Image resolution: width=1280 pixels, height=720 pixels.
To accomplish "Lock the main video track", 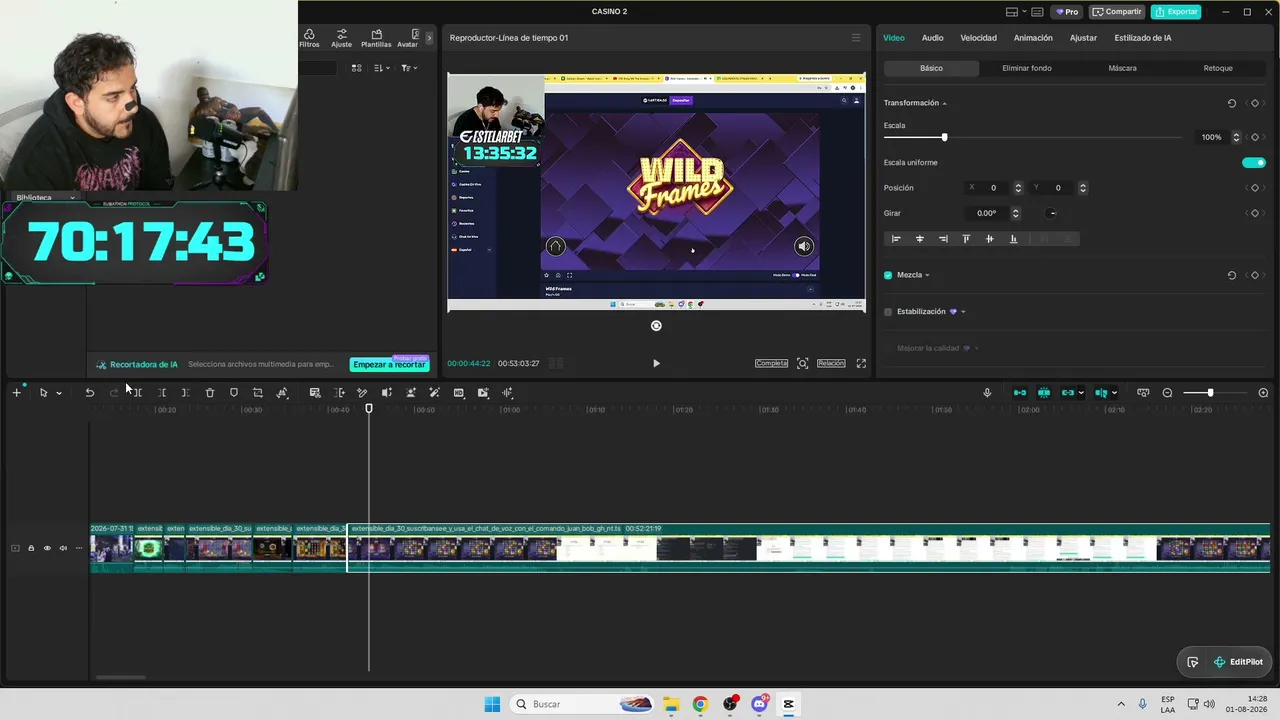I will (x=31, y=548).
